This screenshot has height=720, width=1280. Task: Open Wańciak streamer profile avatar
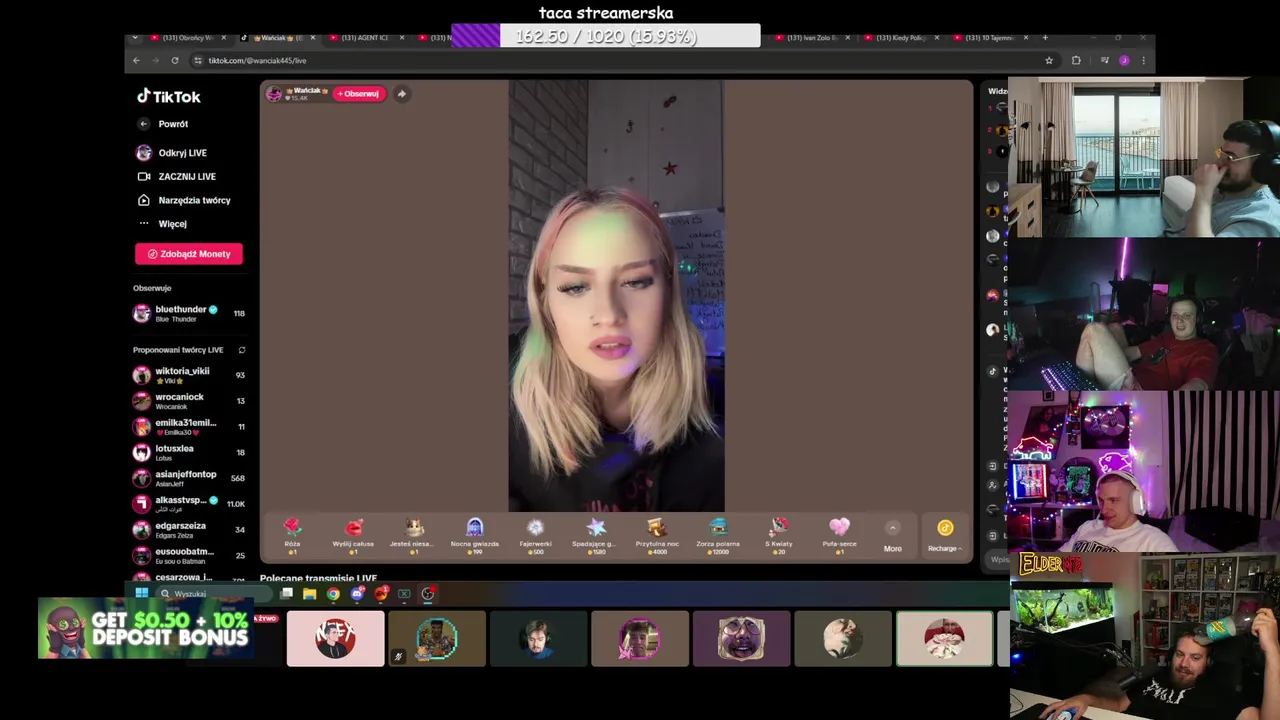click(274, 94)
